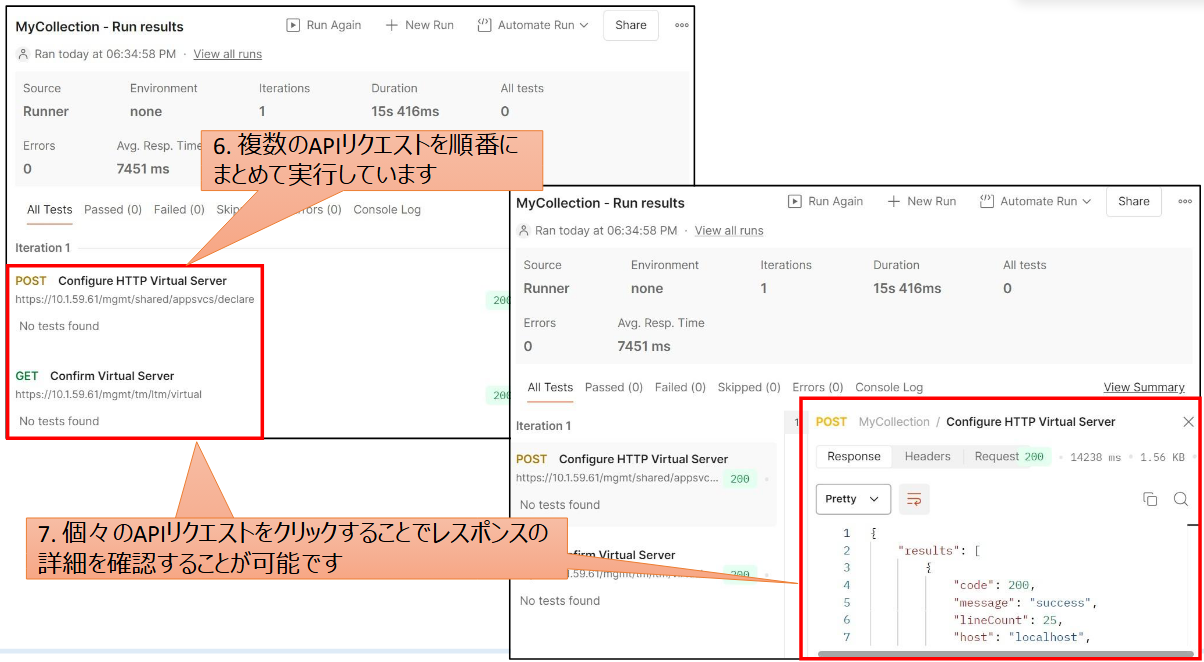
Task: Click the search icon in the response panel
Action: tap(1180, 499)
